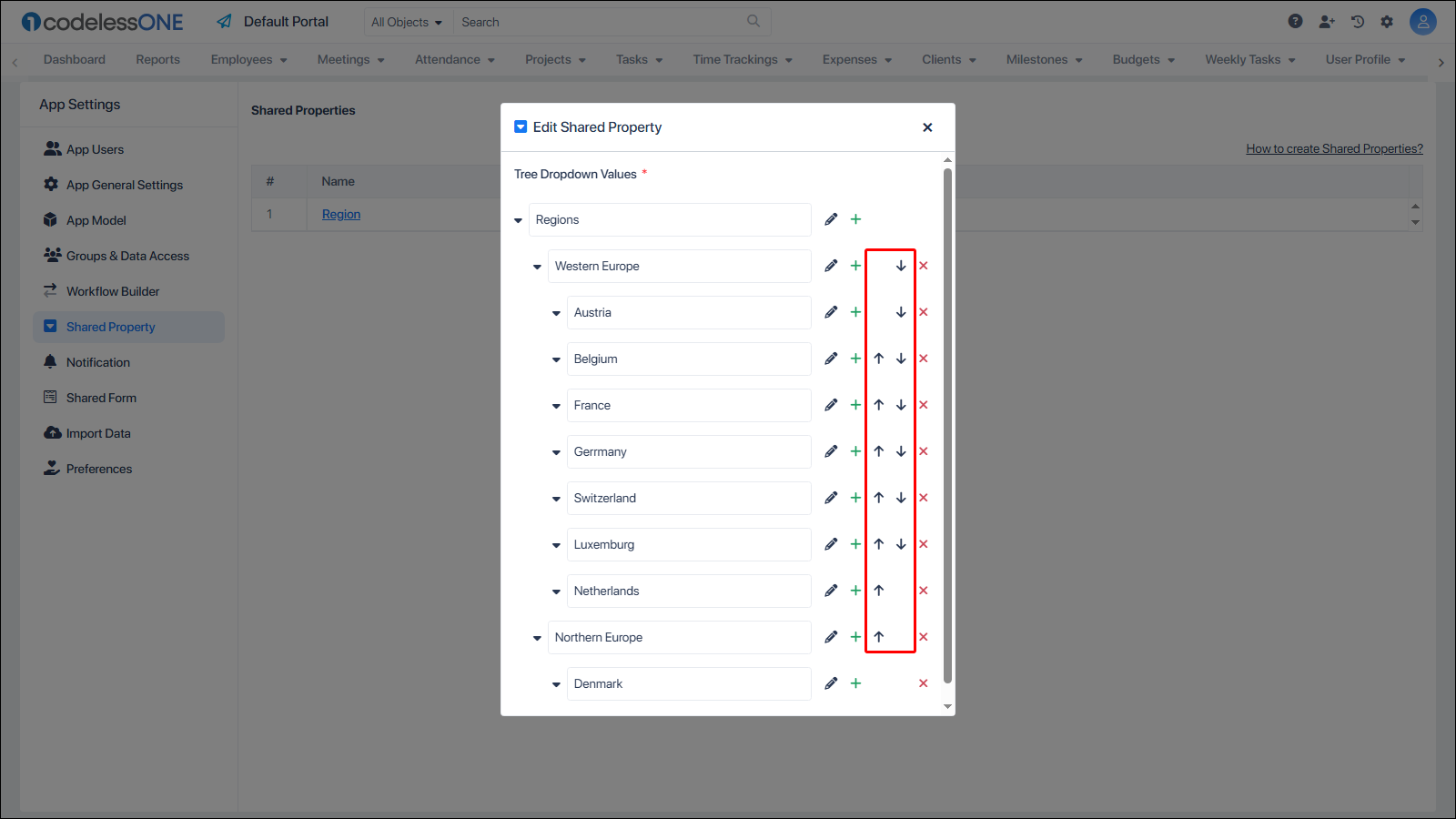Move Netherlands up one position
Viewport: 1456px width, 819px height.
coord(879,591)
